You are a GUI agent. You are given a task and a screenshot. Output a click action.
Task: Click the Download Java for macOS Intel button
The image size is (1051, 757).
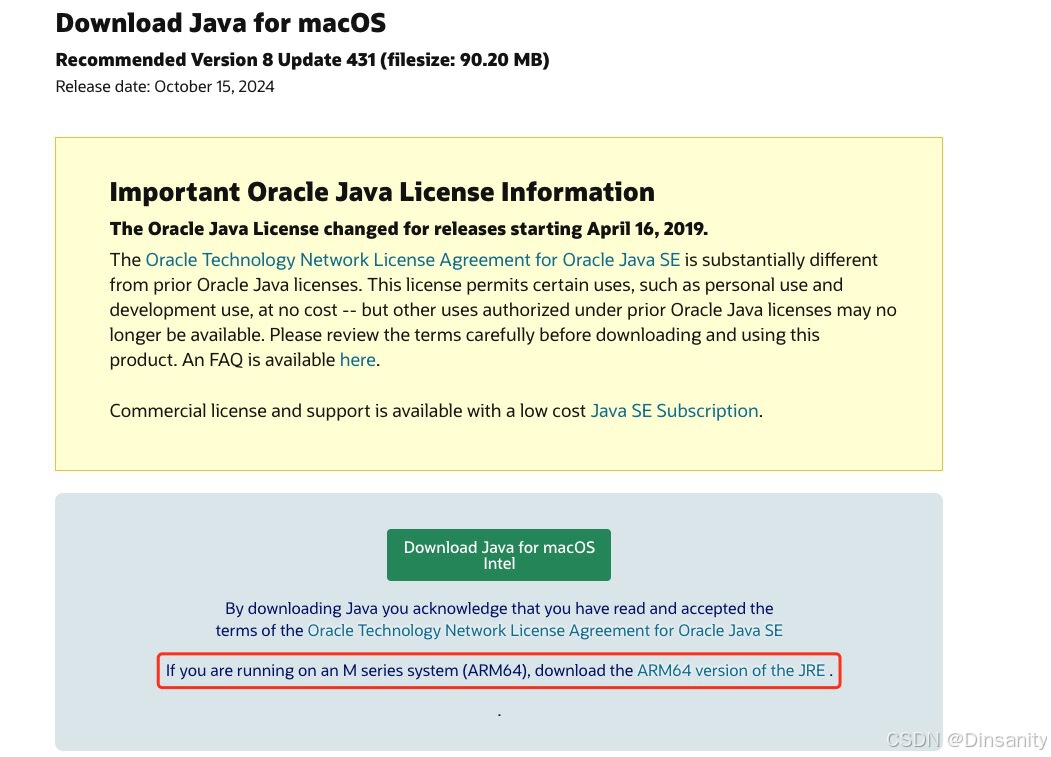tap(499, 555)
